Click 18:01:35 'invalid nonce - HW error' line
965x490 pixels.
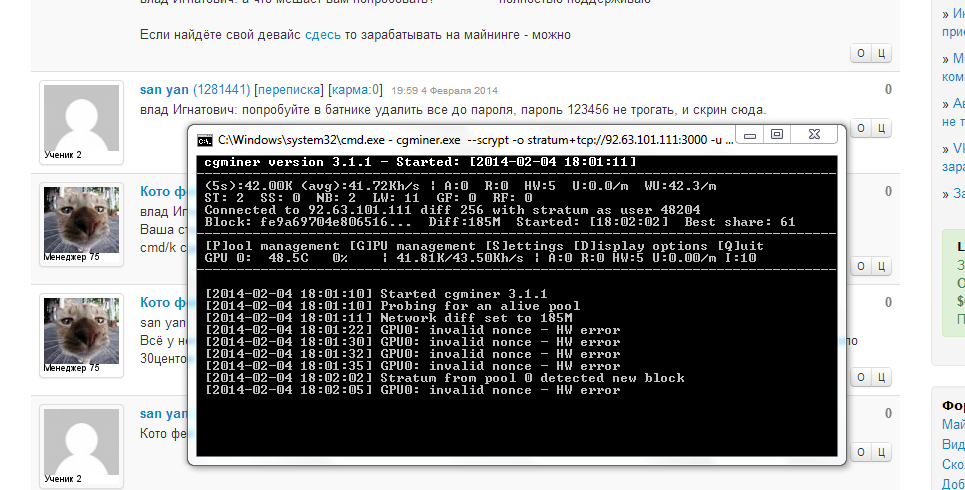click(412, 366)
